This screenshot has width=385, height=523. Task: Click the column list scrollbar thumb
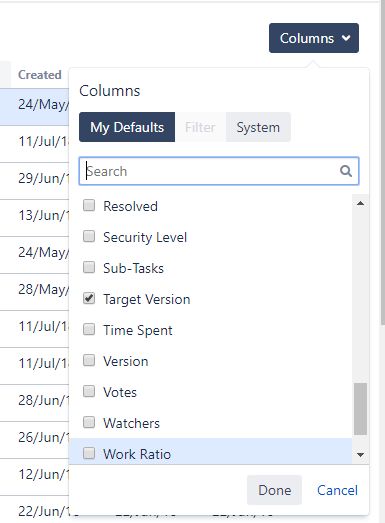[x=360, y=409]
